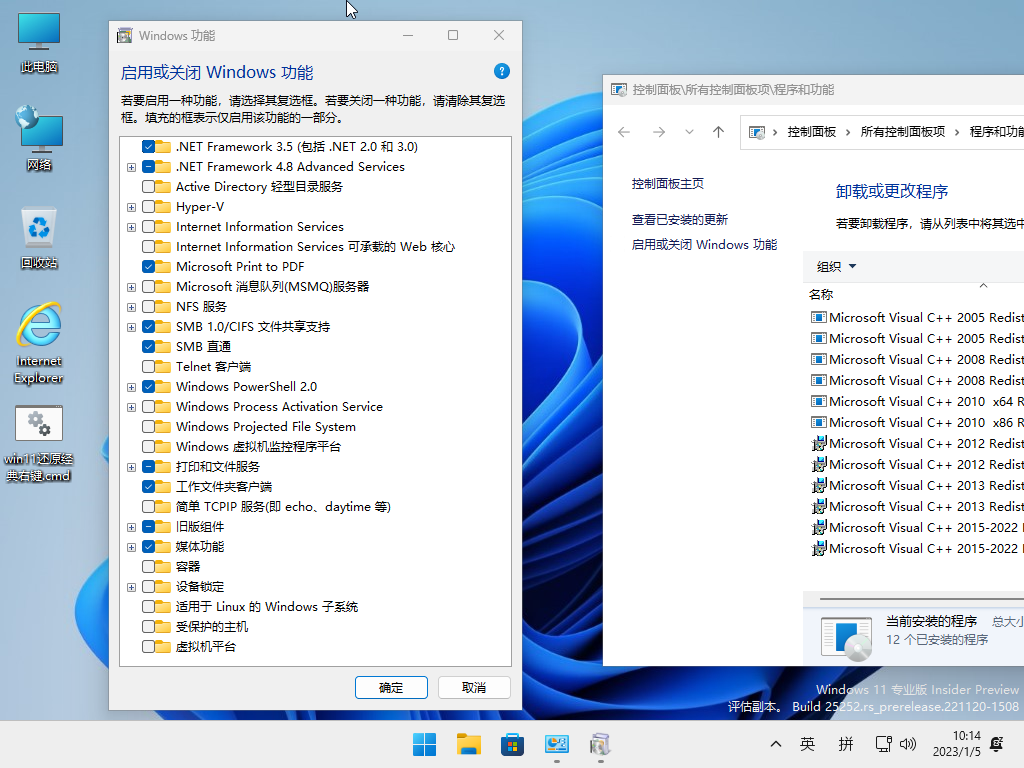The height and width of the screenshot is (768, 1024).
Task: Select the win11 restore classic right-click cmd file
Action: 39,444
